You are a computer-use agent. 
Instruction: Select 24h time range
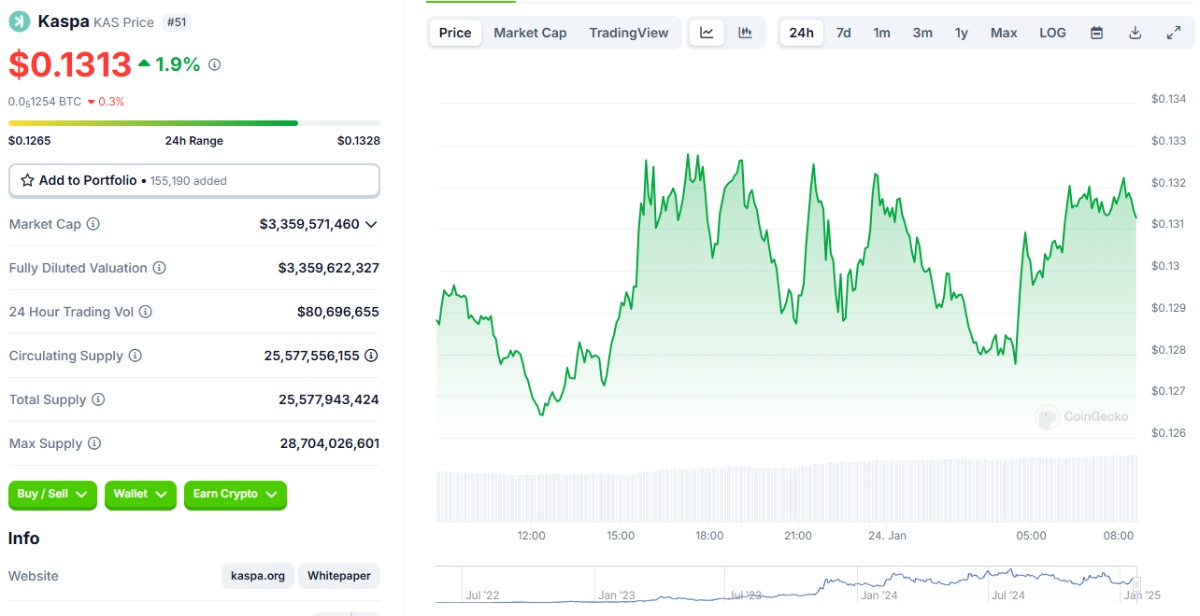coord(802,33)
